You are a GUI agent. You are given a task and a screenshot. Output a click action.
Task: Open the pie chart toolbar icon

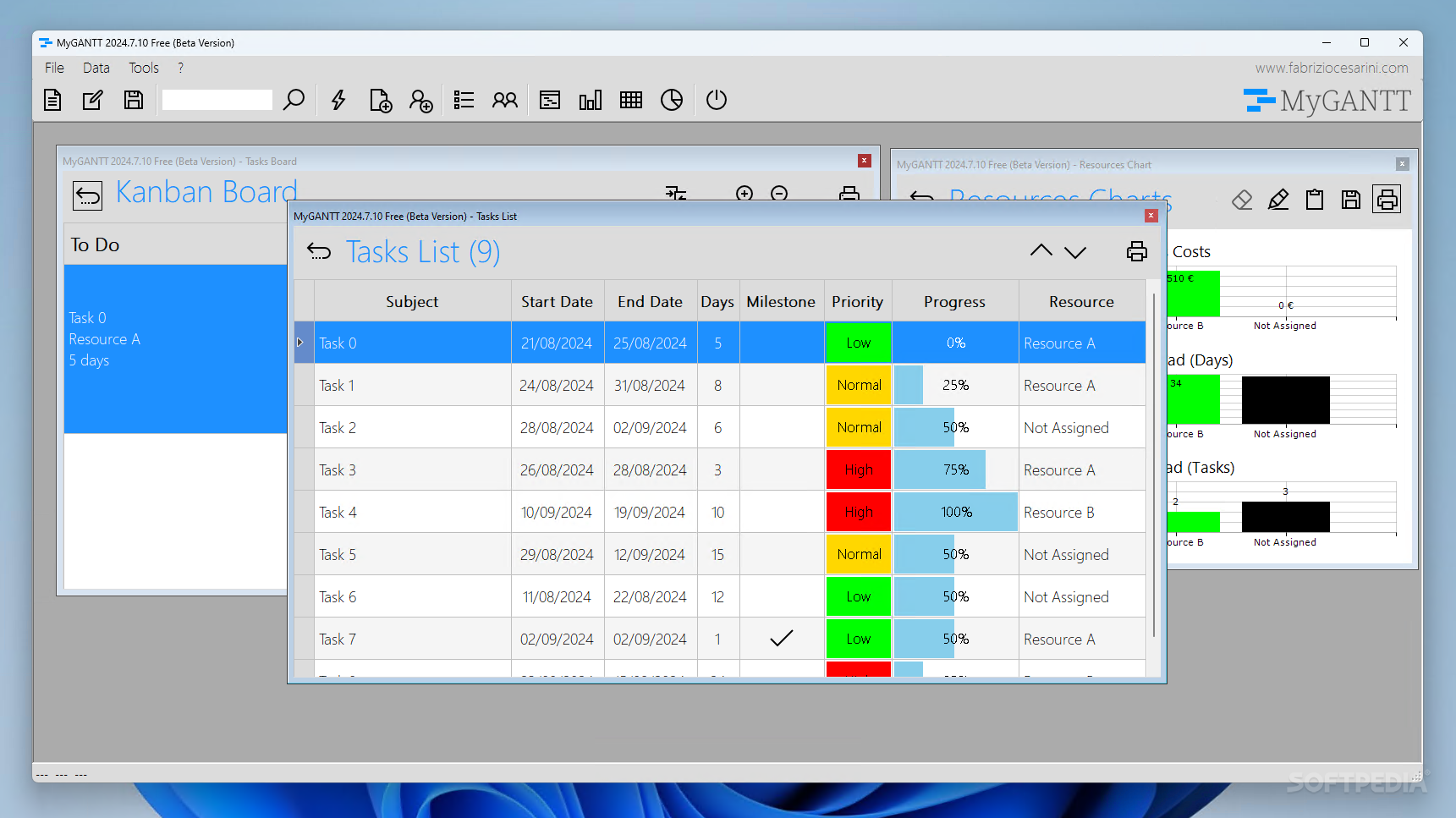[672, 100]
